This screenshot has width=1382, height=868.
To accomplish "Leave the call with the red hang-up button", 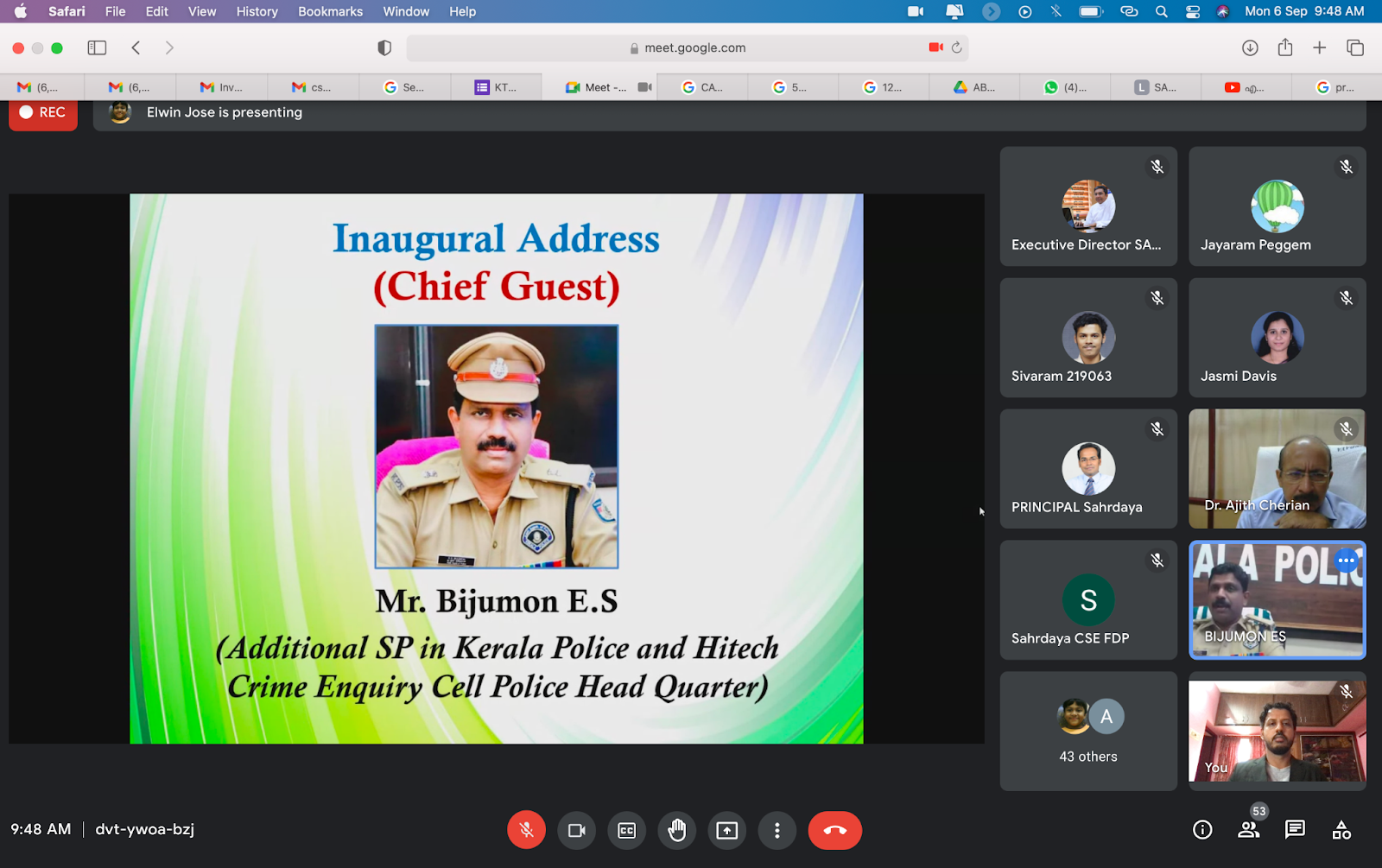I will [834, 830].
